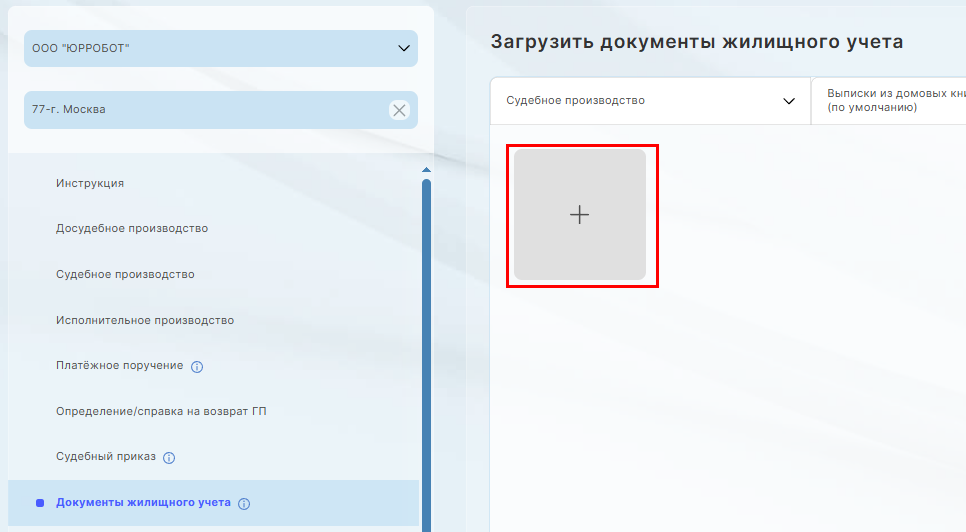Select Платёжное поручение menu item
Screen dimensions: 966x532
[x=119, y=365]
